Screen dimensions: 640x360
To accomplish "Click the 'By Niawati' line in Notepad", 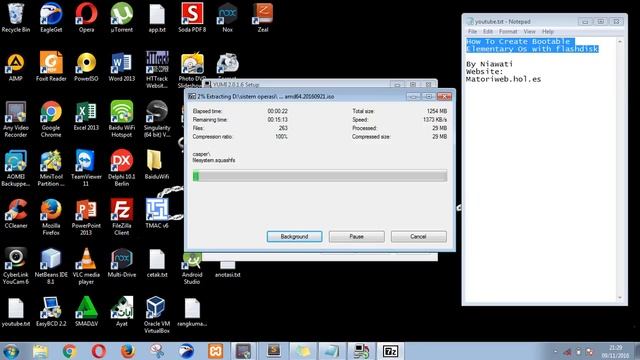I will [489, 64].
